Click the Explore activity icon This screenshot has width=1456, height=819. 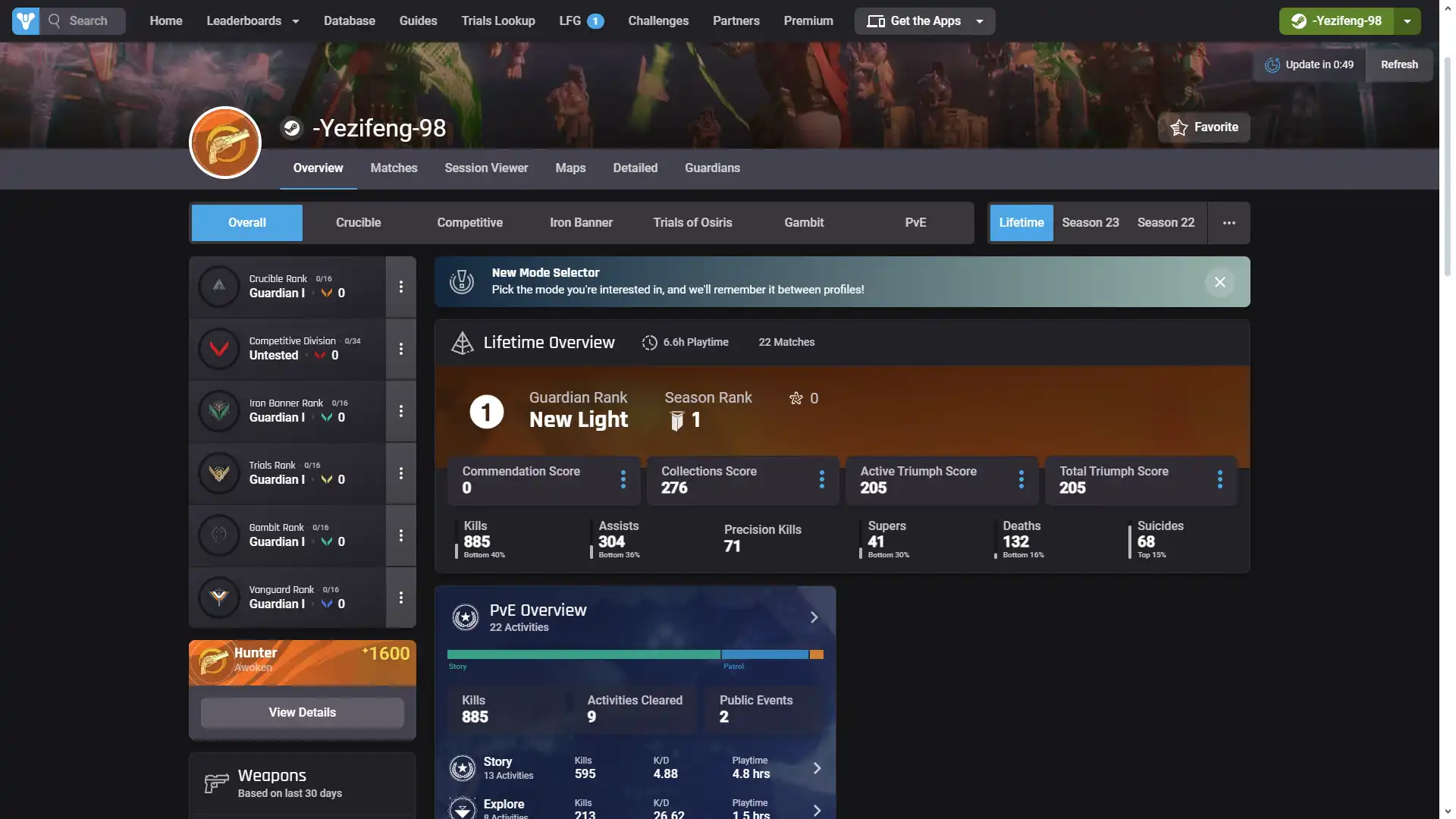pos(462,808)
